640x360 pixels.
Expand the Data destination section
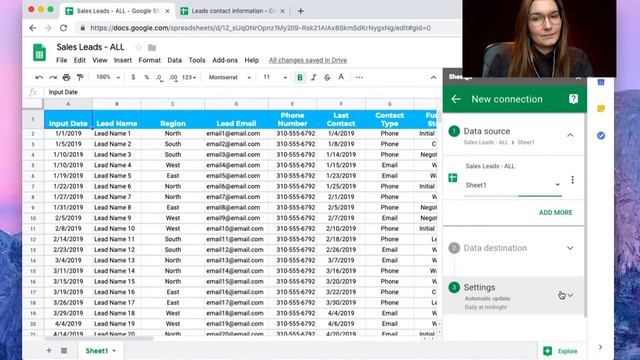[570, 248]
